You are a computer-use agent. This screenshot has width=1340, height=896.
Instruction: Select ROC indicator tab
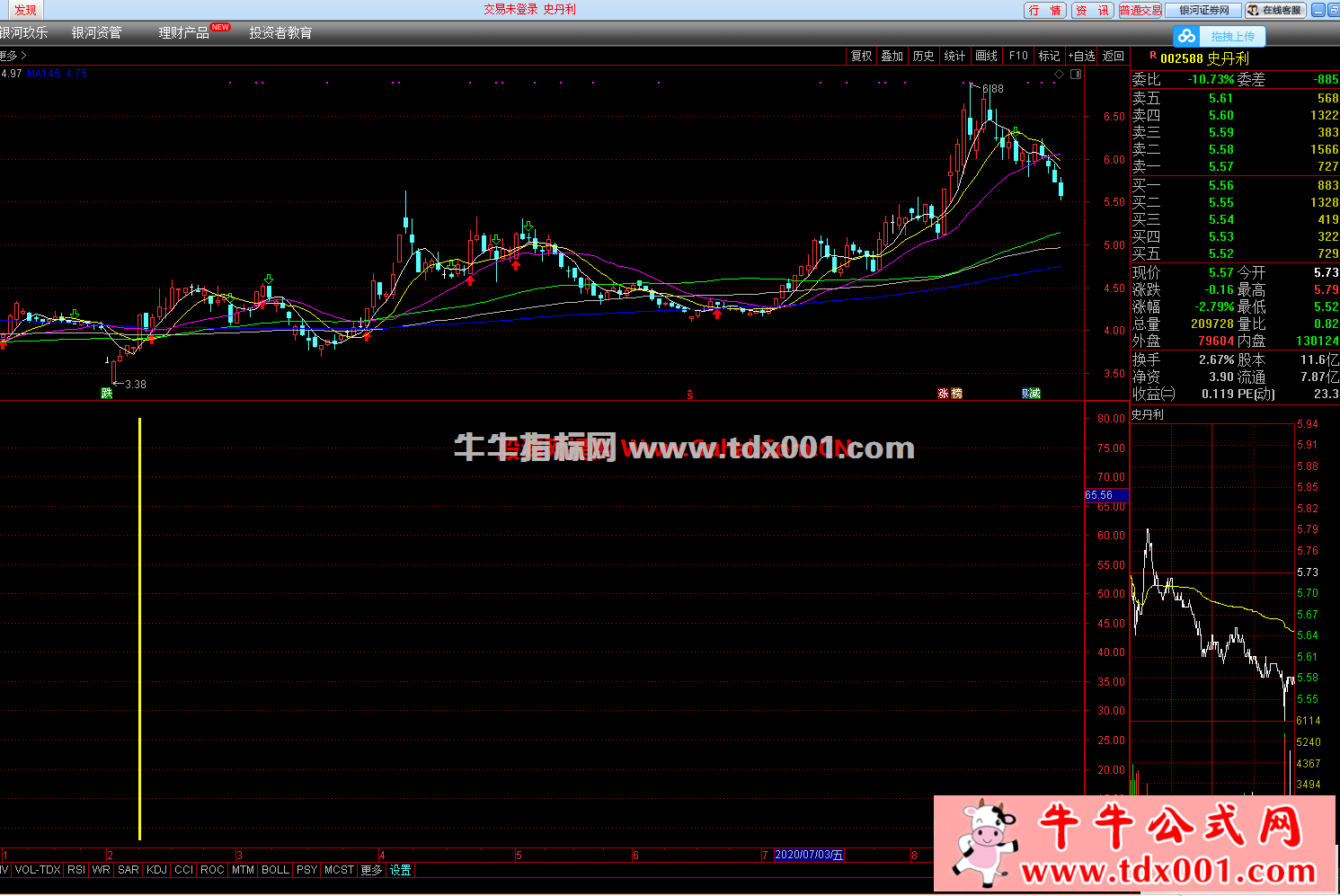click(x=212, y=870)
